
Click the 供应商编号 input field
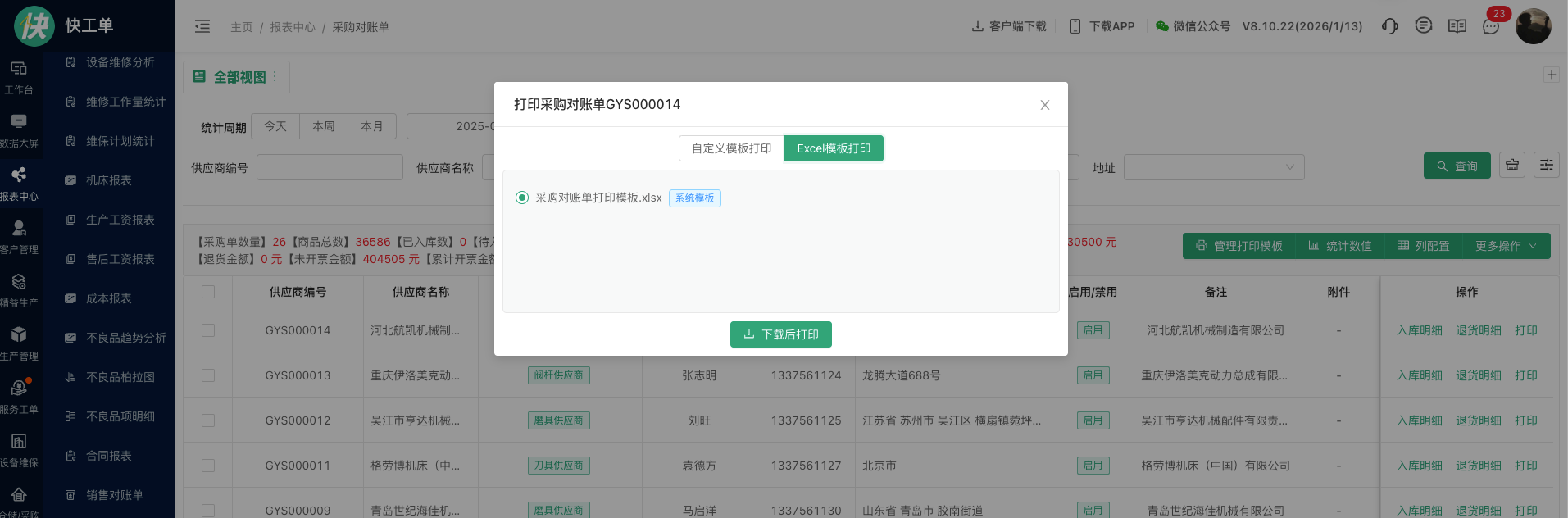coord(330,167)
